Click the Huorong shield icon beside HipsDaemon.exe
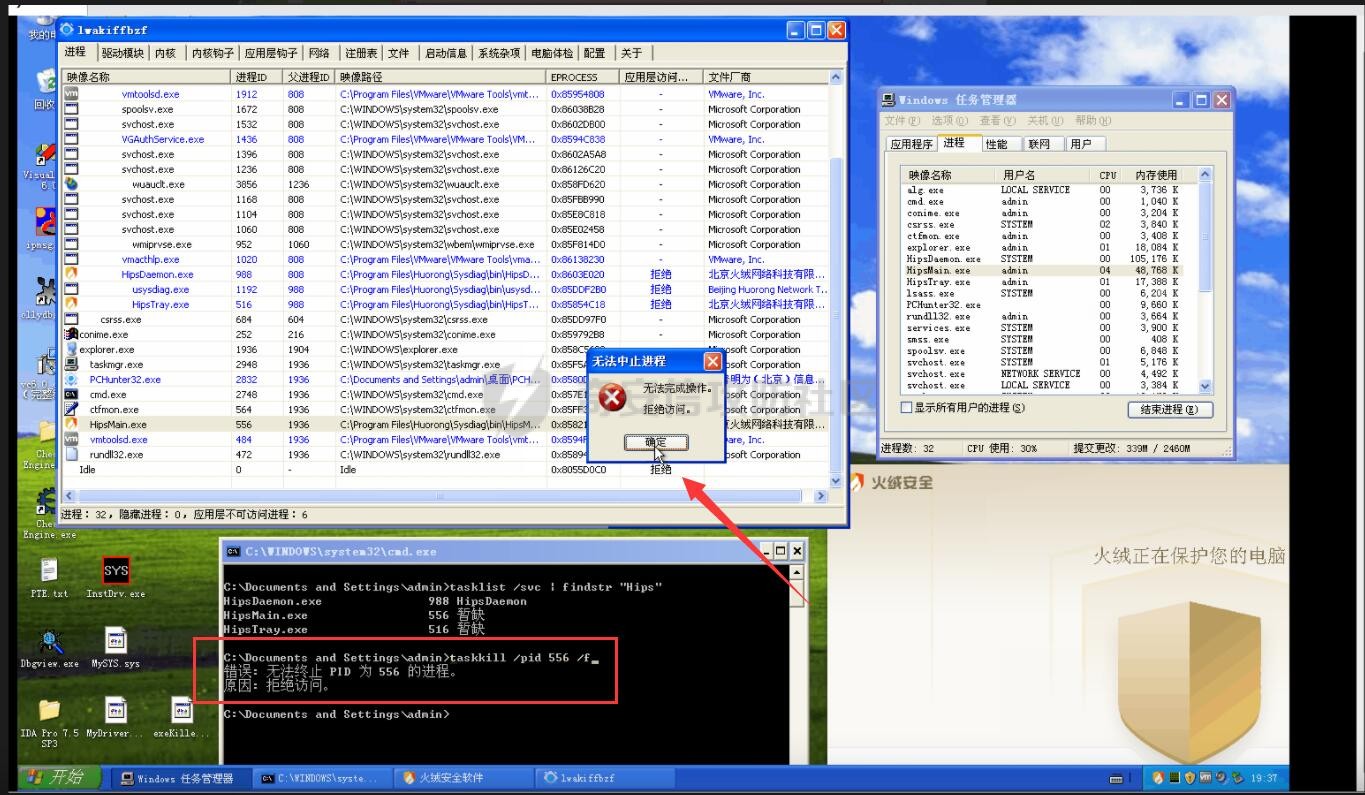Screen dimensions: 1365x795 [x=71, y=274]
